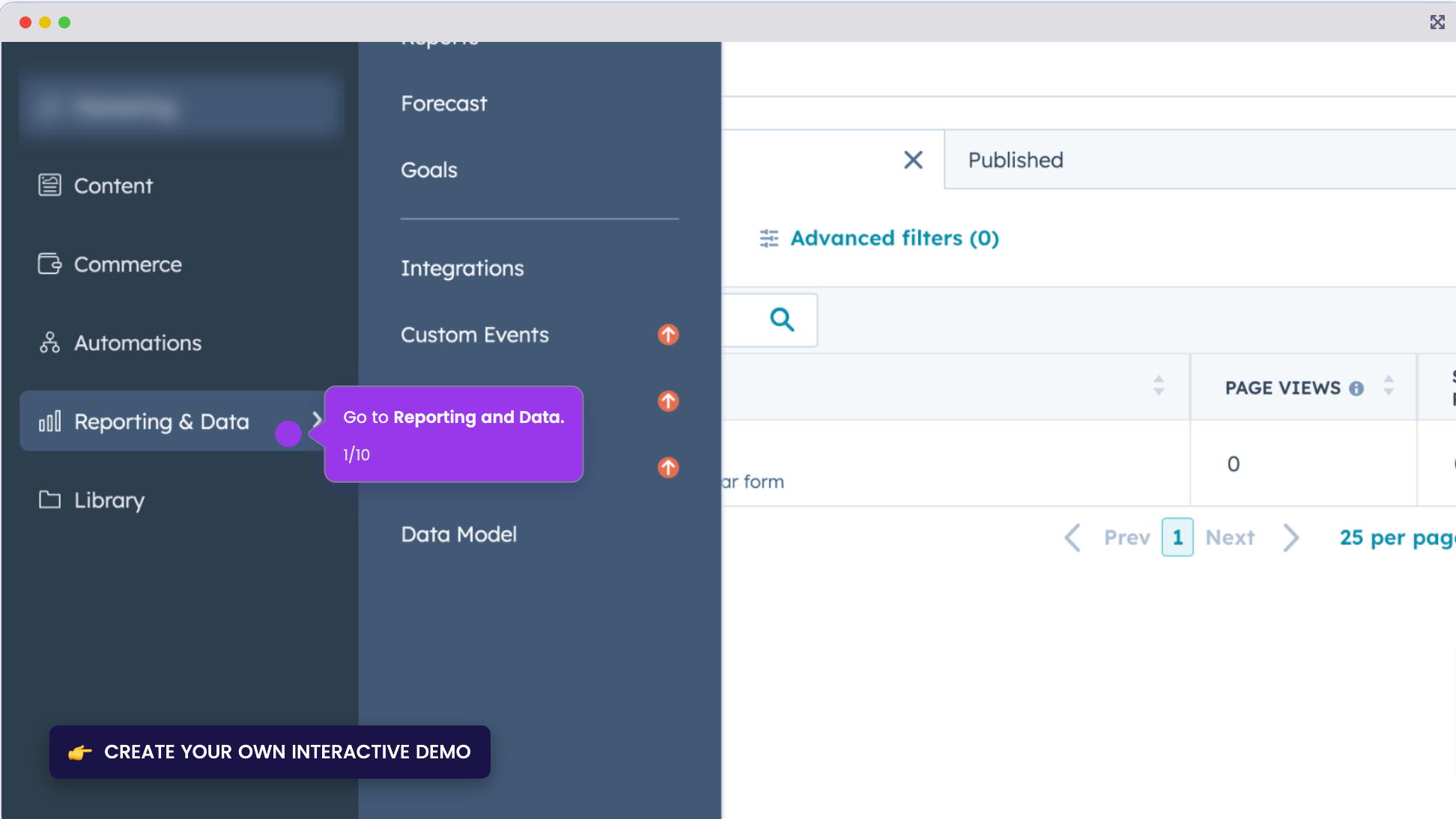The width and height of the screenshot is (1456, 819).
Task: Click the upgrade arrow next to Custom Events
Action: pos(667,335)
